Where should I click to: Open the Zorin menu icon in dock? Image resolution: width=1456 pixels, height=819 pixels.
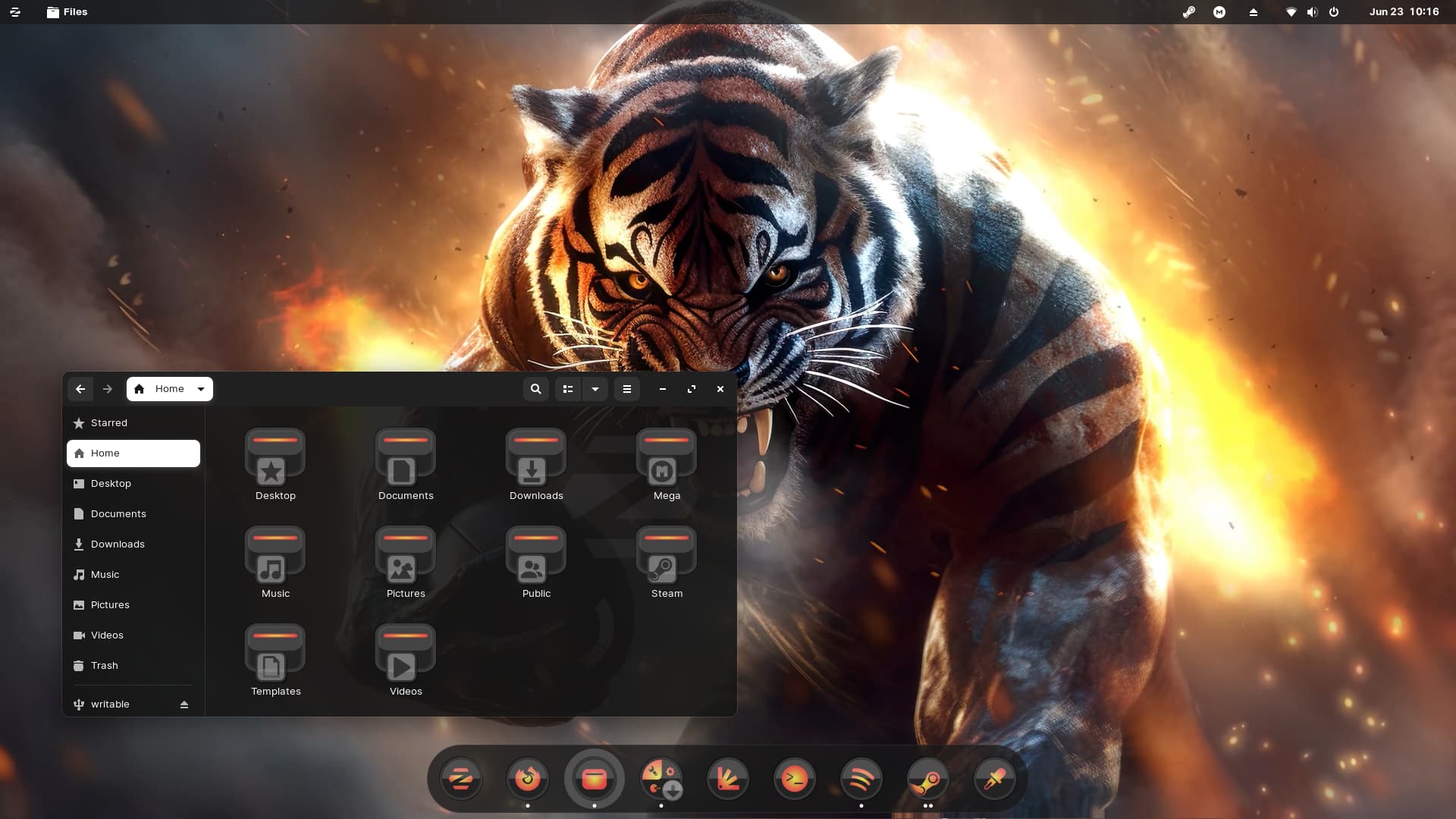[x=461, y=779]
